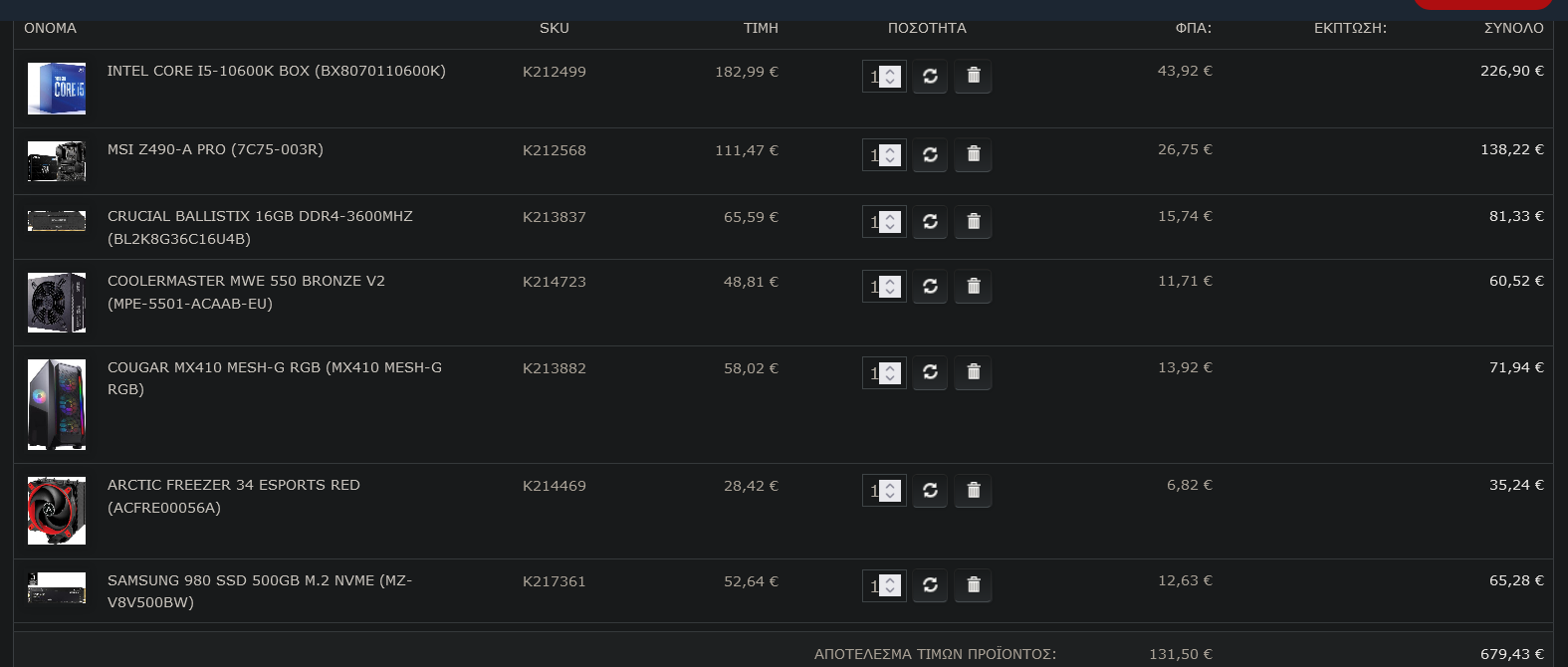This screenshot has width=1568, height=667.
Task: Click ΑΠΟΤΕΛΕΣΜΑ ΤΙΜΩΝ ΠΡΟΪΟΝΤΟΣ label
Action: [935, 654]
